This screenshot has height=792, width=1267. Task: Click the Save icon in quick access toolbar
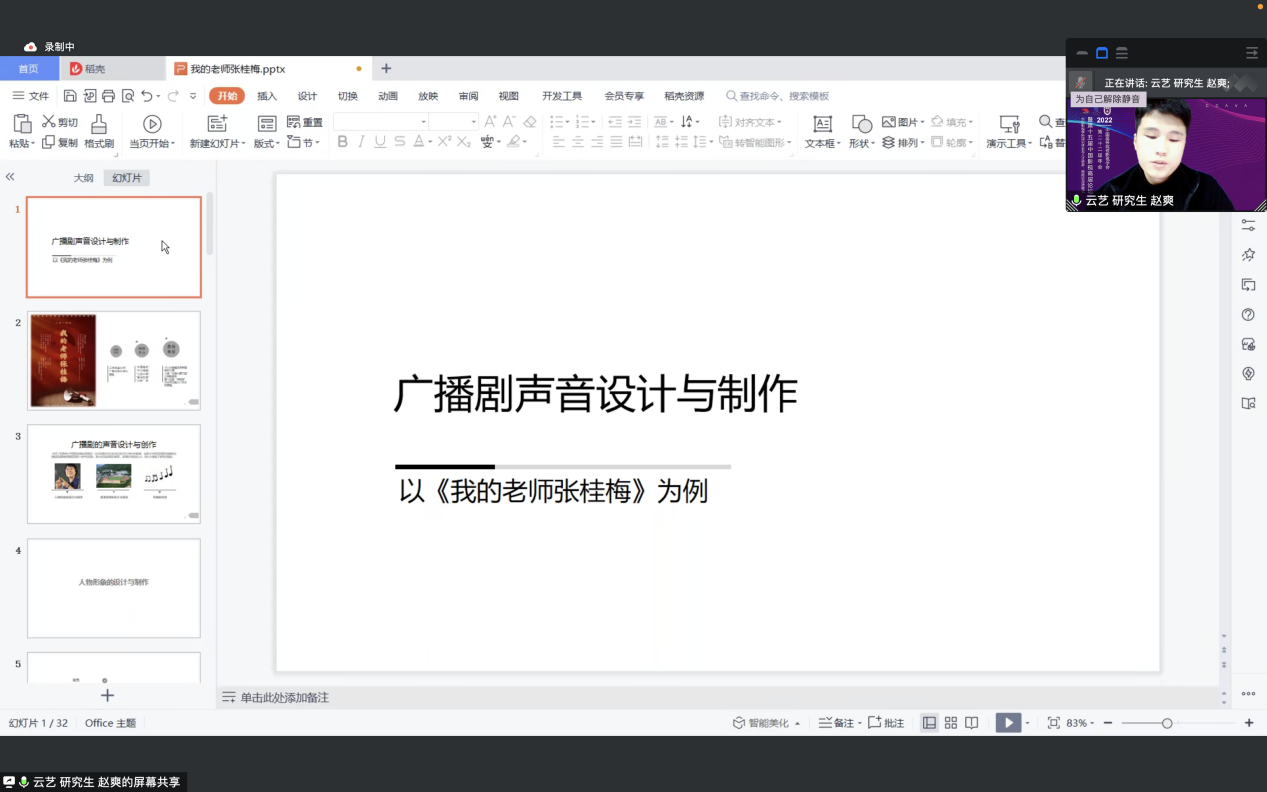pyautogui.click(x=70, y=96)
